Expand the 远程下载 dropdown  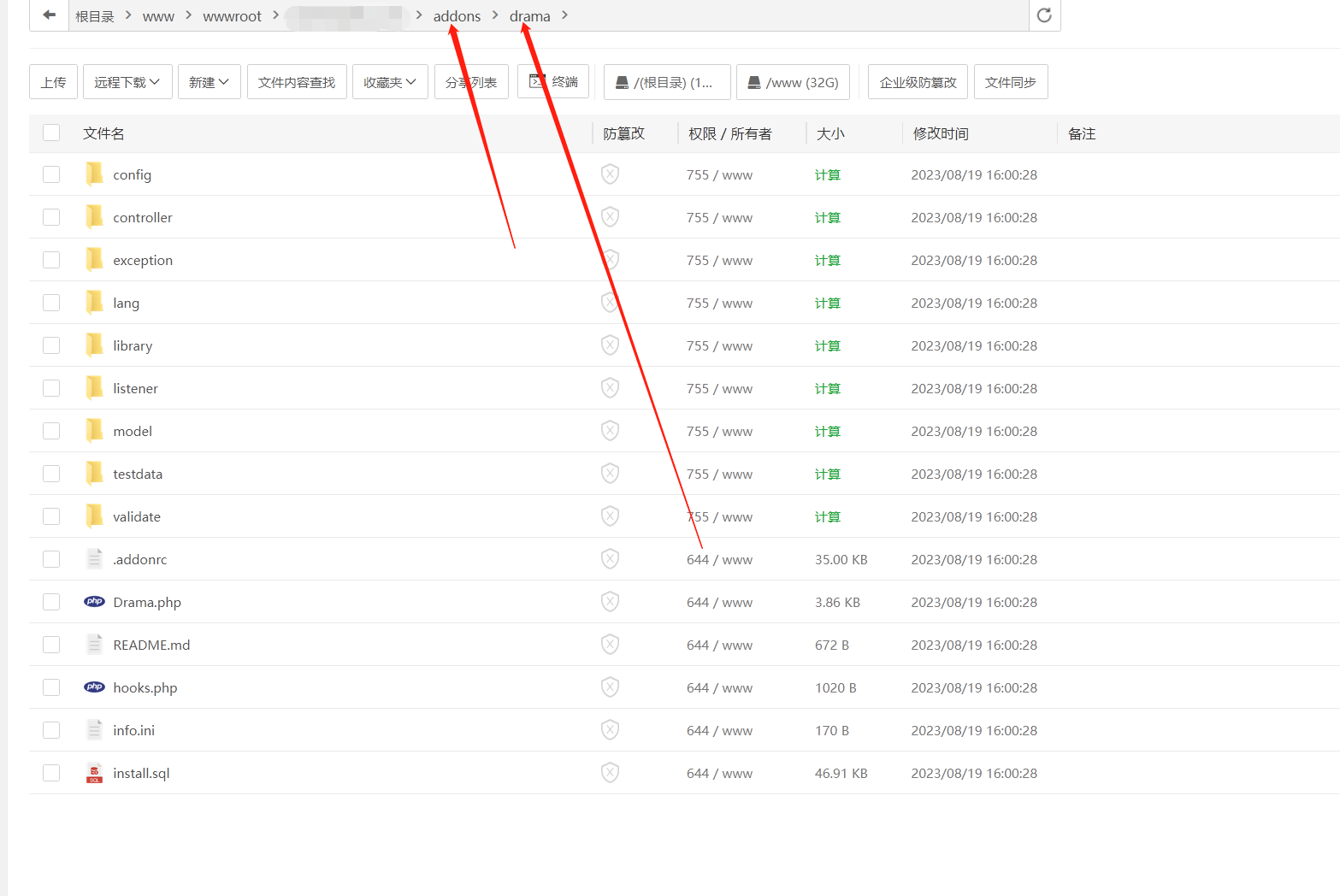127,81
